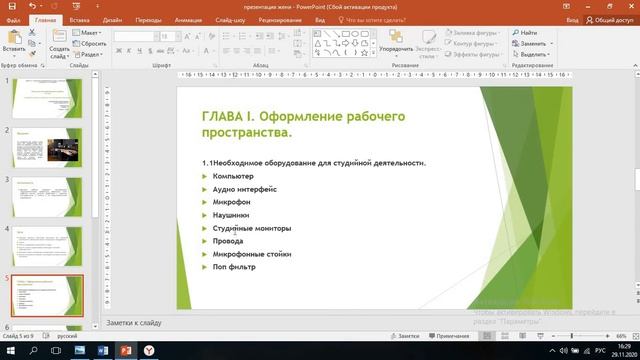Click the clear formatting icon

pos(211,37)
